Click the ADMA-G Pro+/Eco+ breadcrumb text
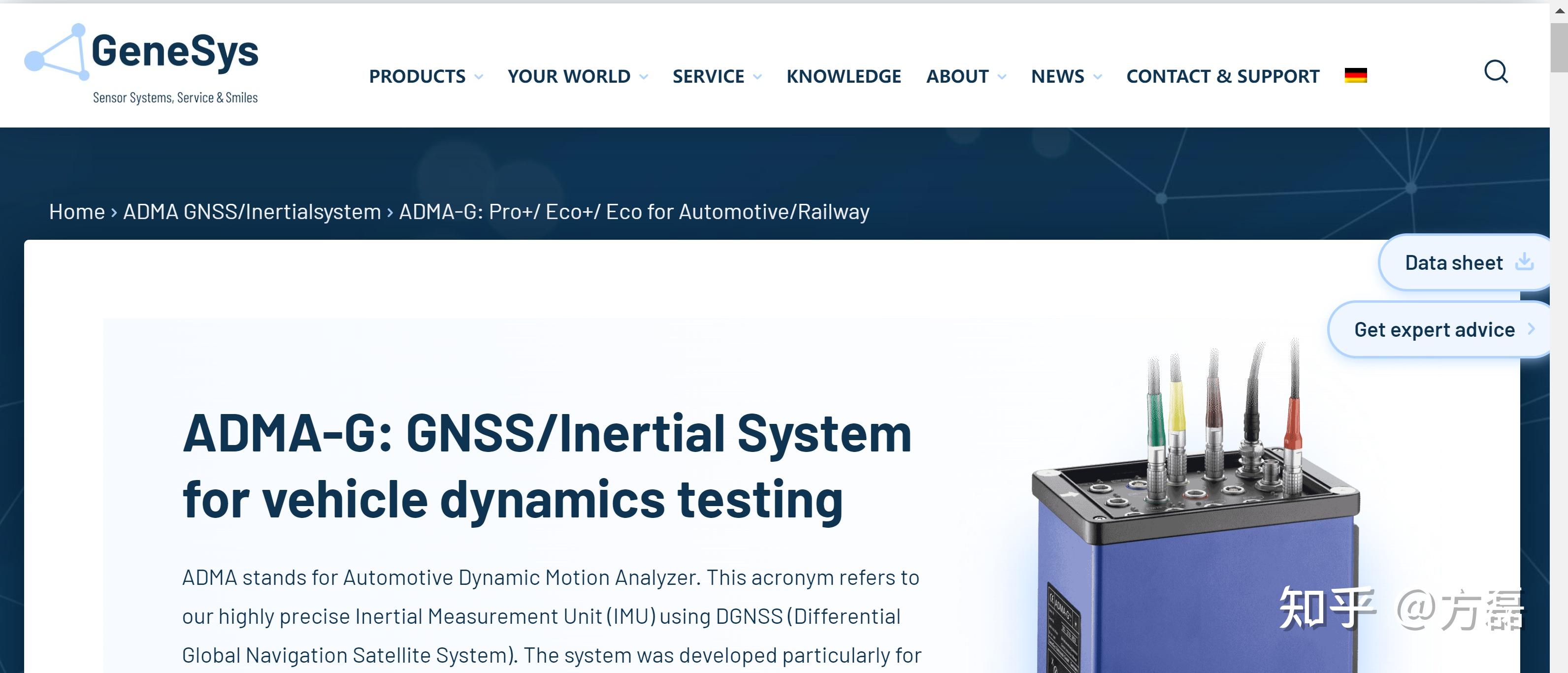This screenshot has width=1568, height=673. coord(633,212)
